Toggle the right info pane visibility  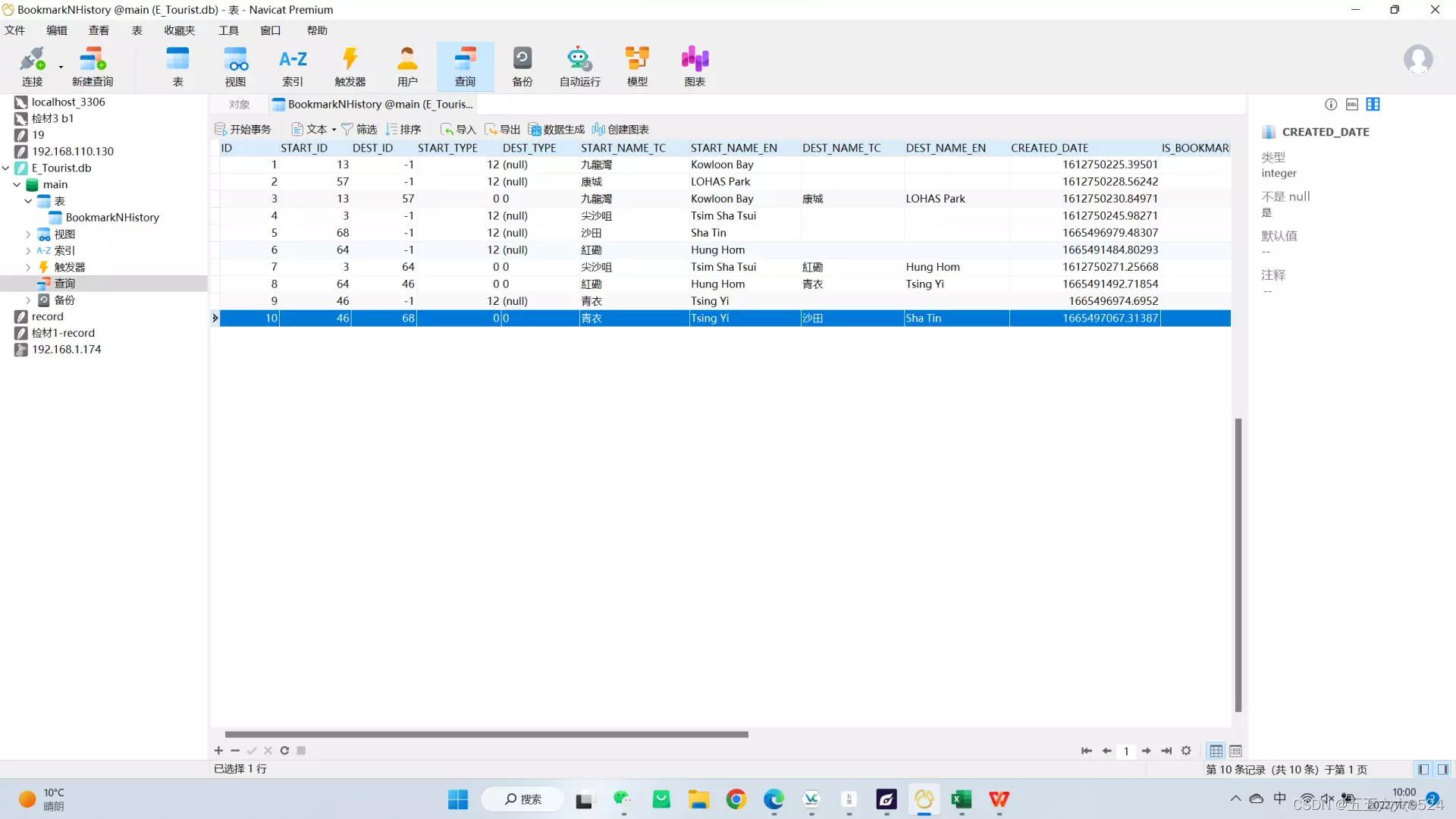point(1442,769)
